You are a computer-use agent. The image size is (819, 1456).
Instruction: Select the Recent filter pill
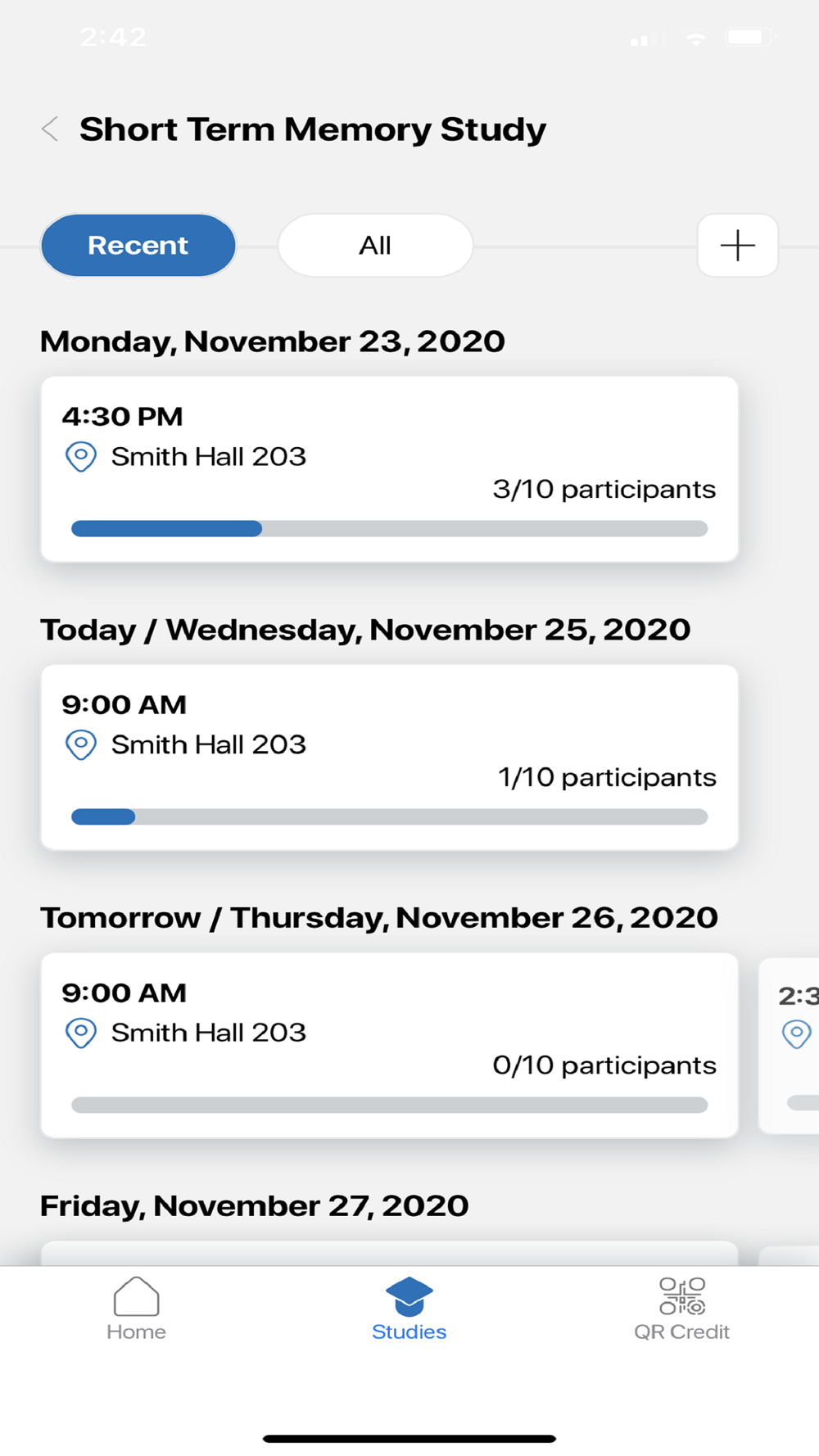pos(138,246)
